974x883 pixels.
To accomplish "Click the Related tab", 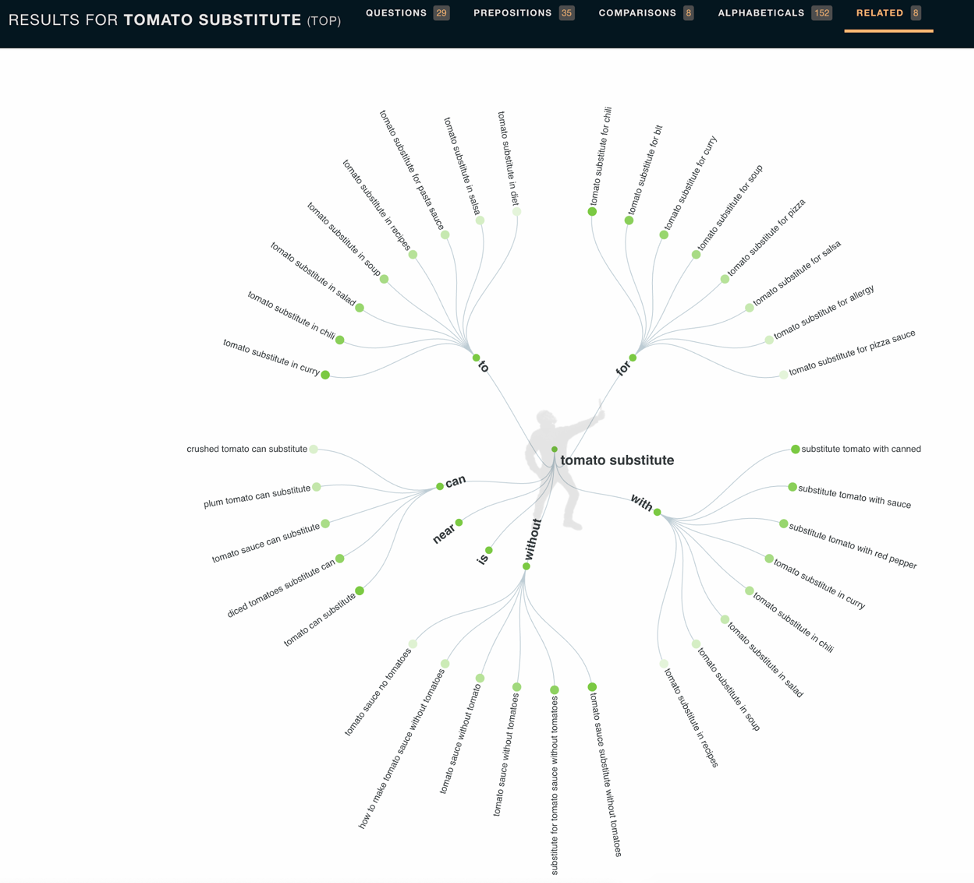I will 888,14.
